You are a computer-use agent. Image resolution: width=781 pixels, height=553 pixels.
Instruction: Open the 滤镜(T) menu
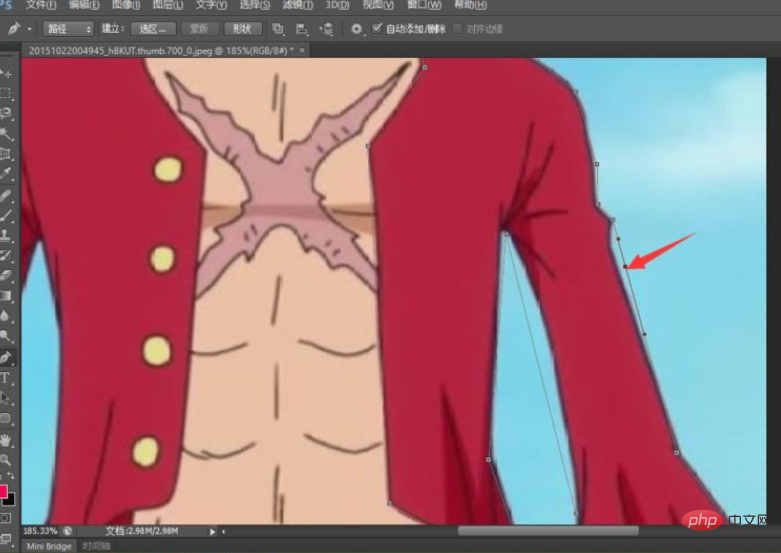click(x=298, y=5)
